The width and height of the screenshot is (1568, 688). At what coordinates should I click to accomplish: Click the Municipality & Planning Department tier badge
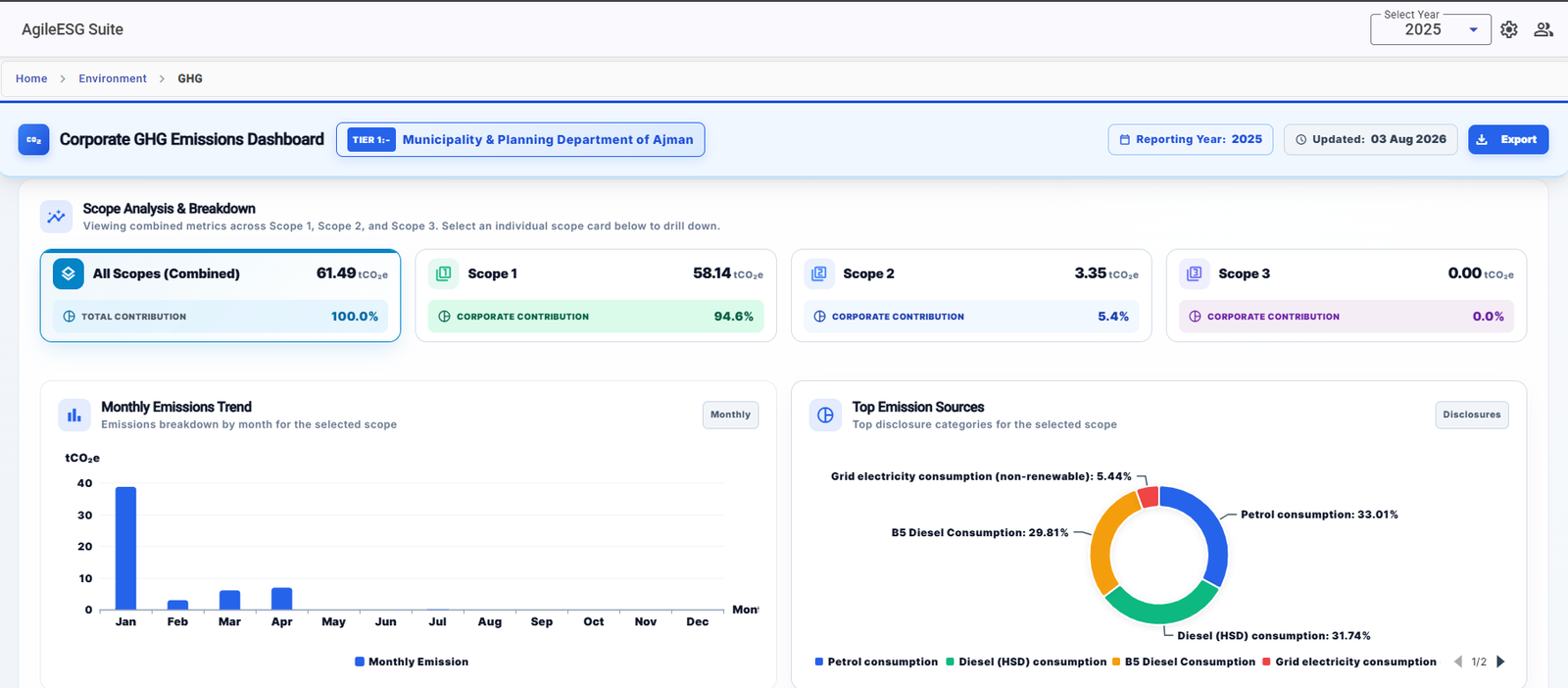coord(520,139)
